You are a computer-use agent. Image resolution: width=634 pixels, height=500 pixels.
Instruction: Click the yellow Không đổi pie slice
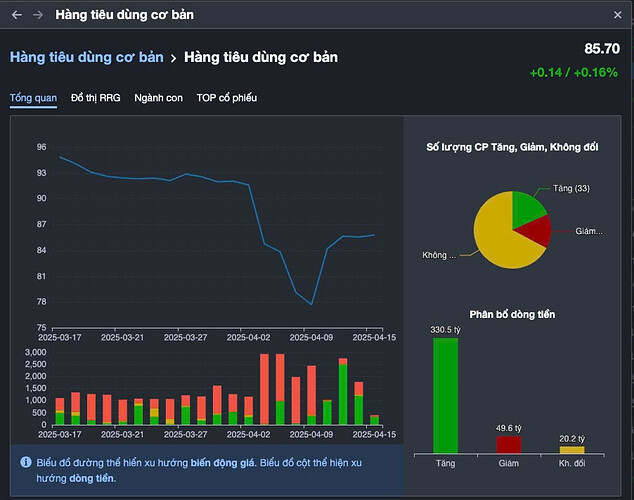495,235
